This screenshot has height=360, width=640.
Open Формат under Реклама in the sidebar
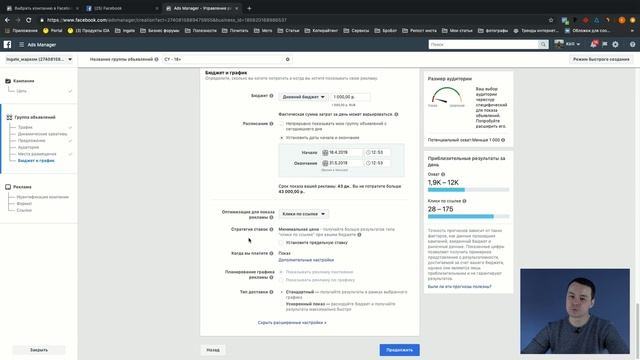click(x=24, y=203)
